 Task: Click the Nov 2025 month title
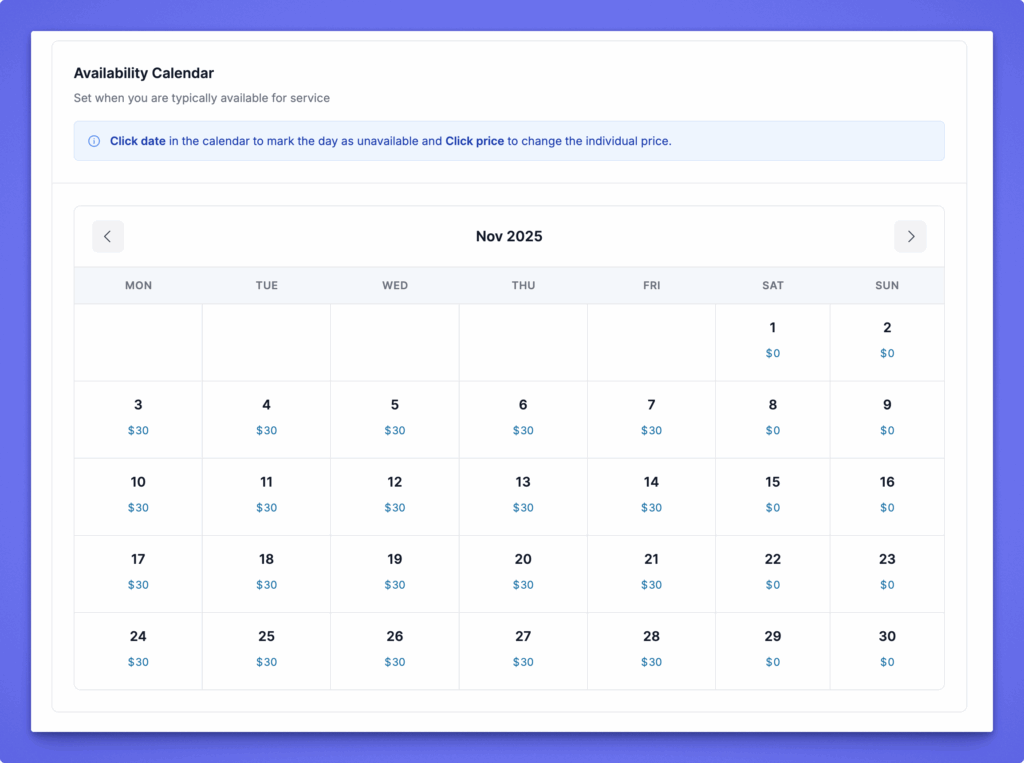point(509,237)
